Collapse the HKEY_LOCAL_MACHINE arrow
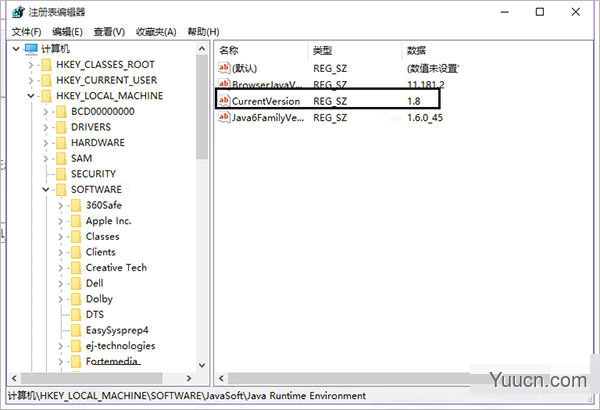The image size is (600, 410). (31, 96)
